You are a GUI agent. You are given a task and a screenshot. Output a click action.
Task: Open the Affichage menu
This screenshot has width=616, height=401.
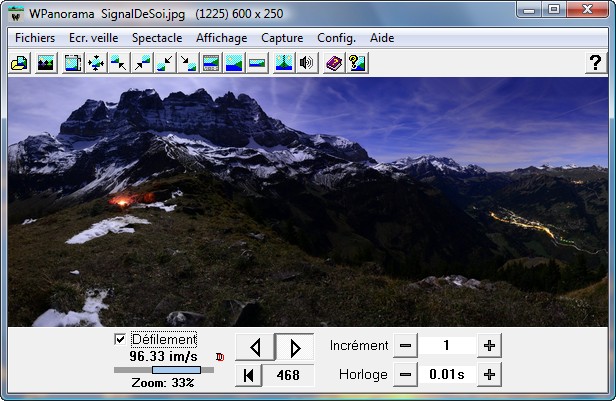click(x=222, y=38)
